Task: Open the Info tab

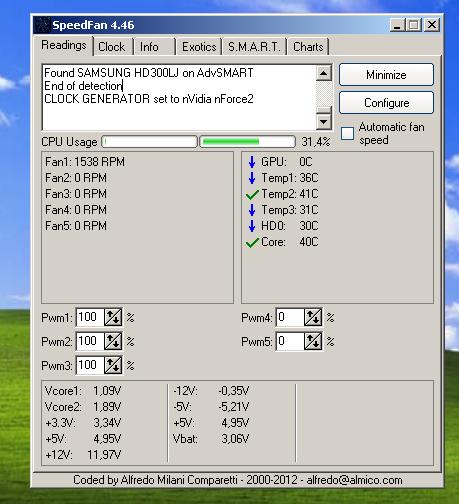Action: (x=154, y=47)
